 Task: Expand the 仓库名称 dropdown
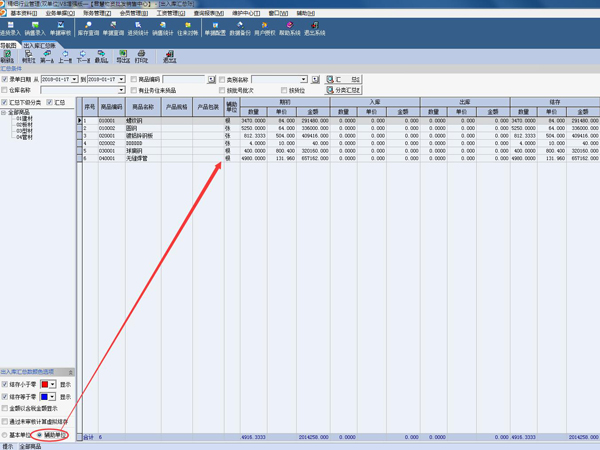[122, 90]
